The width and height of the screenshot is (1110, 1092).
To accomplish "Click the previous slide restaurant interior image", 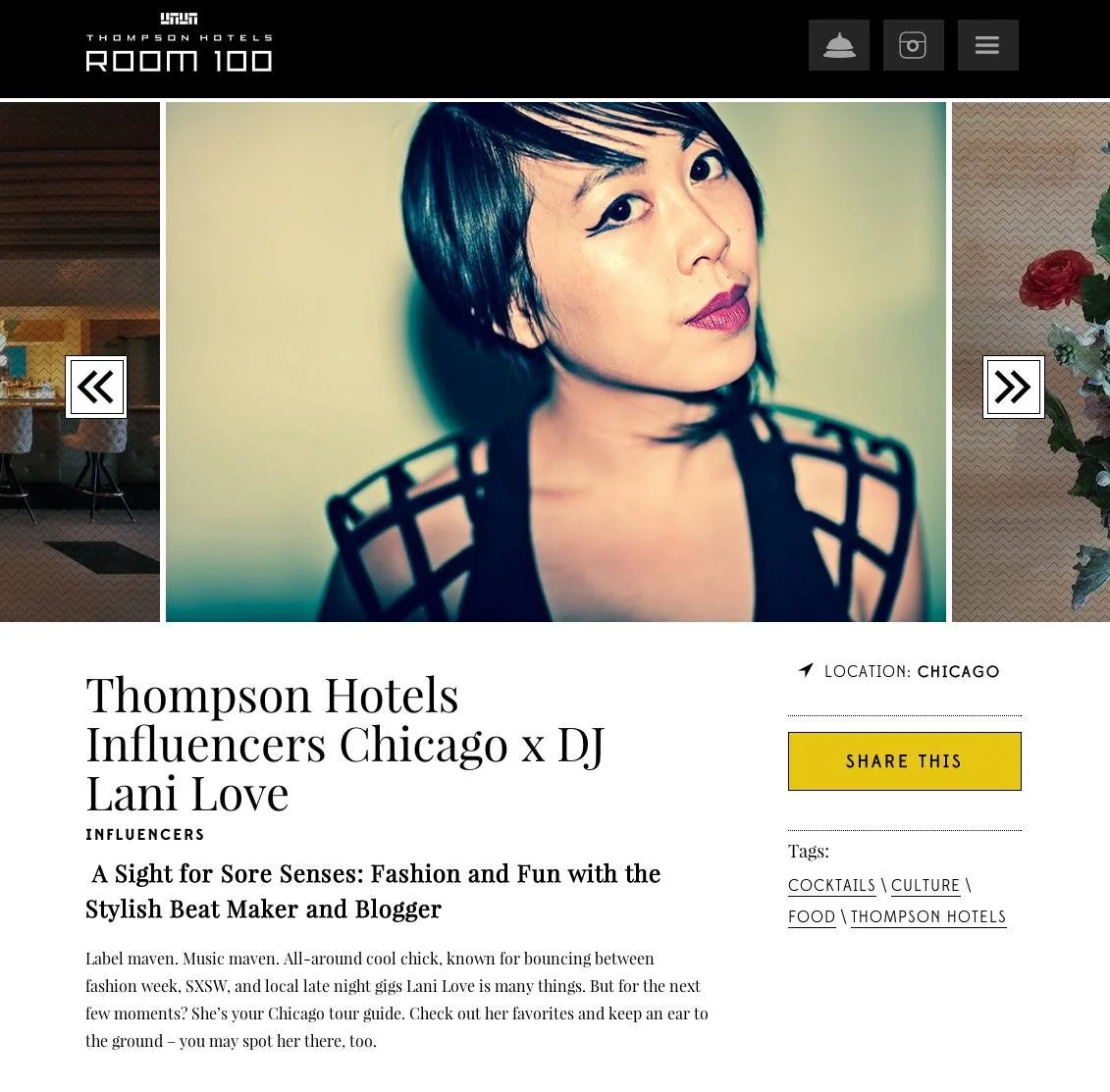I will click(x=80, y=362).
